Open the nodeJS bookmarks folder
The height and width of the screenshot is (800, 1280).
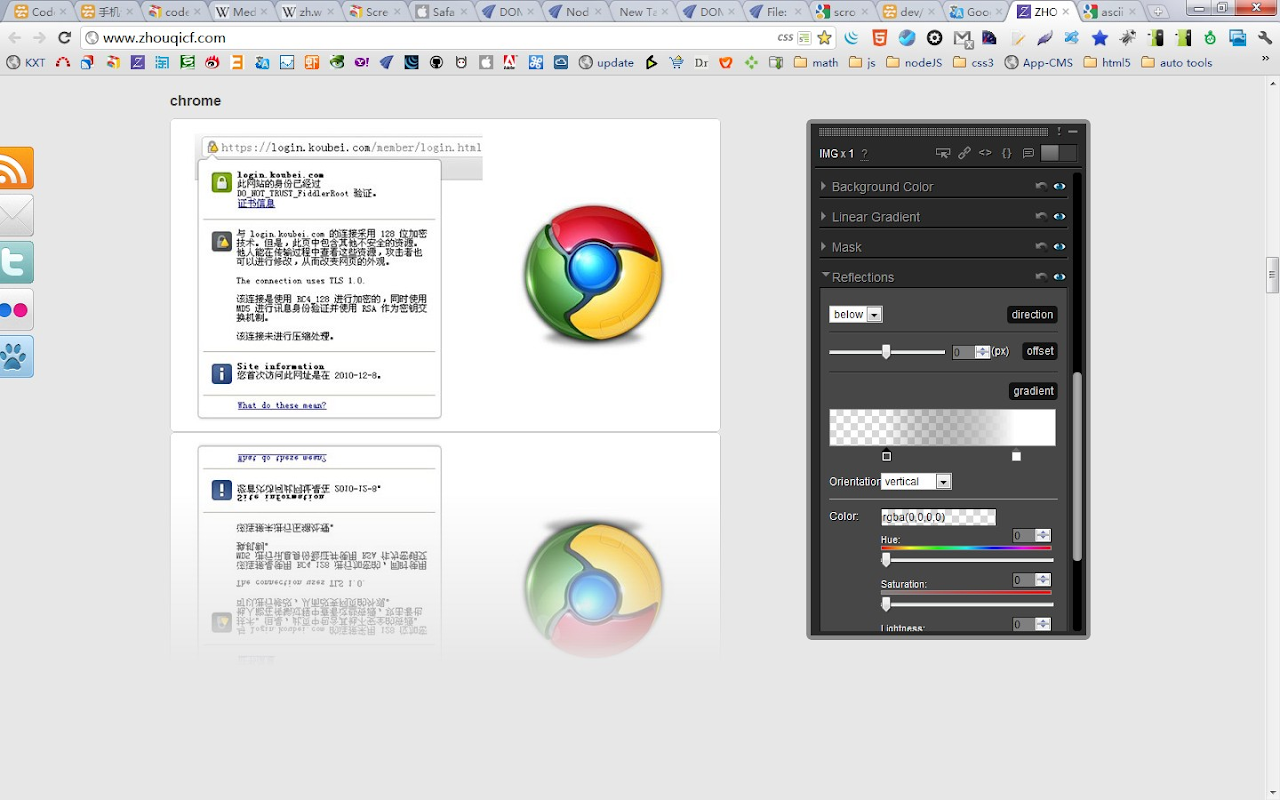coord(914,62)
